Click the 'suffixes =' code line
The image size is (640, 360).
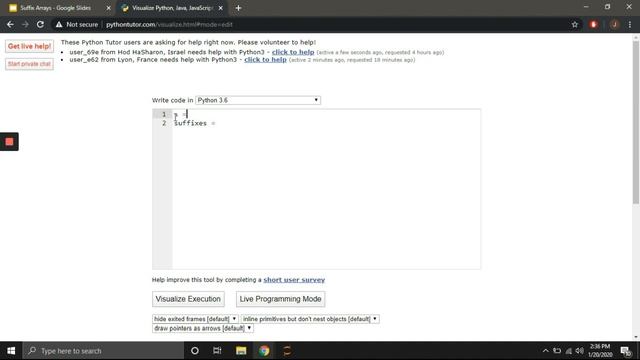[194, 123]
